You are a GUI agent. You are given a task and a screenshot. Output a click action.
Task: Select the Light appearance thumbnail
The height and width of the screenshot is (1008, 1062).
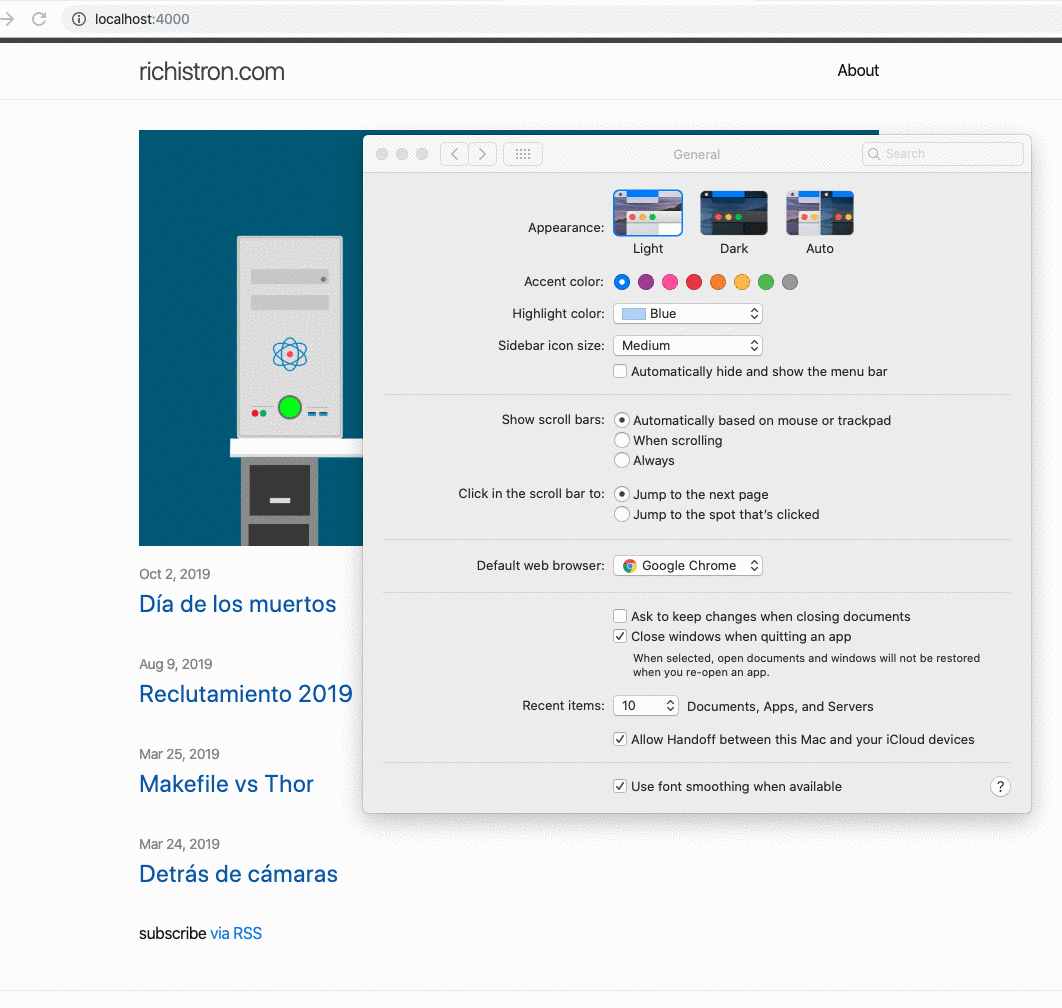coord(647,213)
